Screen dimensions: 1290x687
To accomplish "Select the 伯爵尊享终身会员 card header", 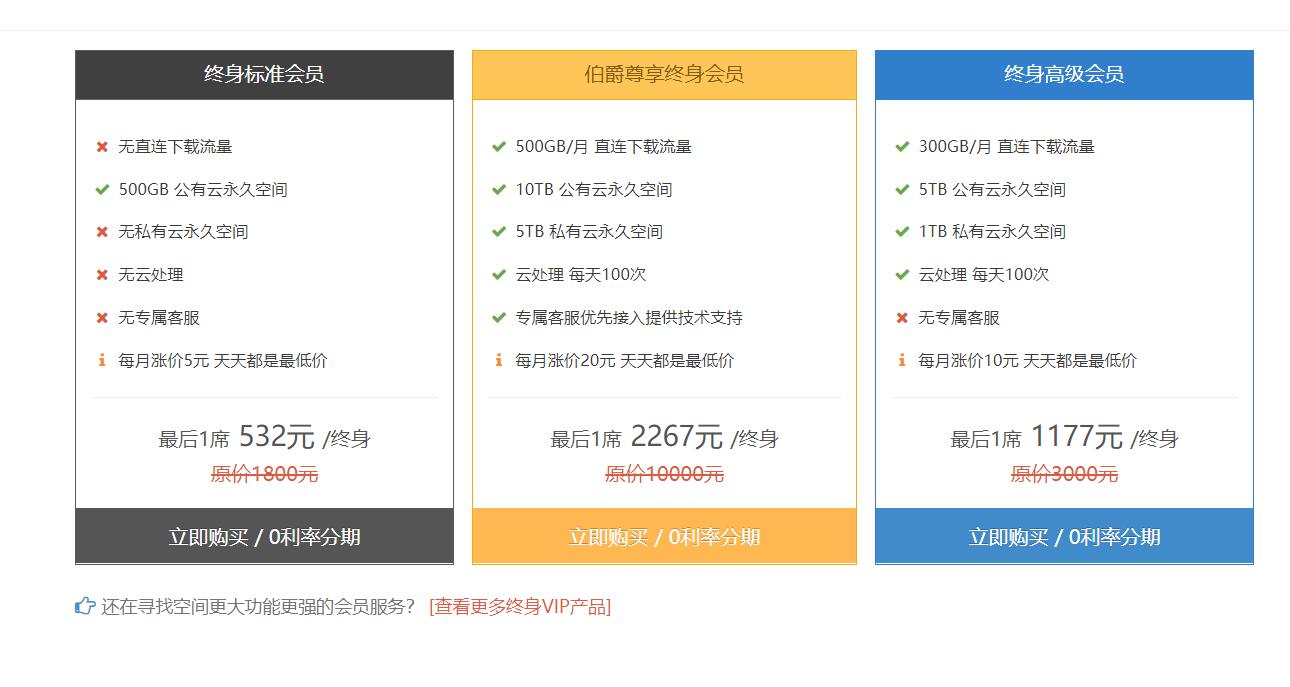I will click(x=663, y=73).
